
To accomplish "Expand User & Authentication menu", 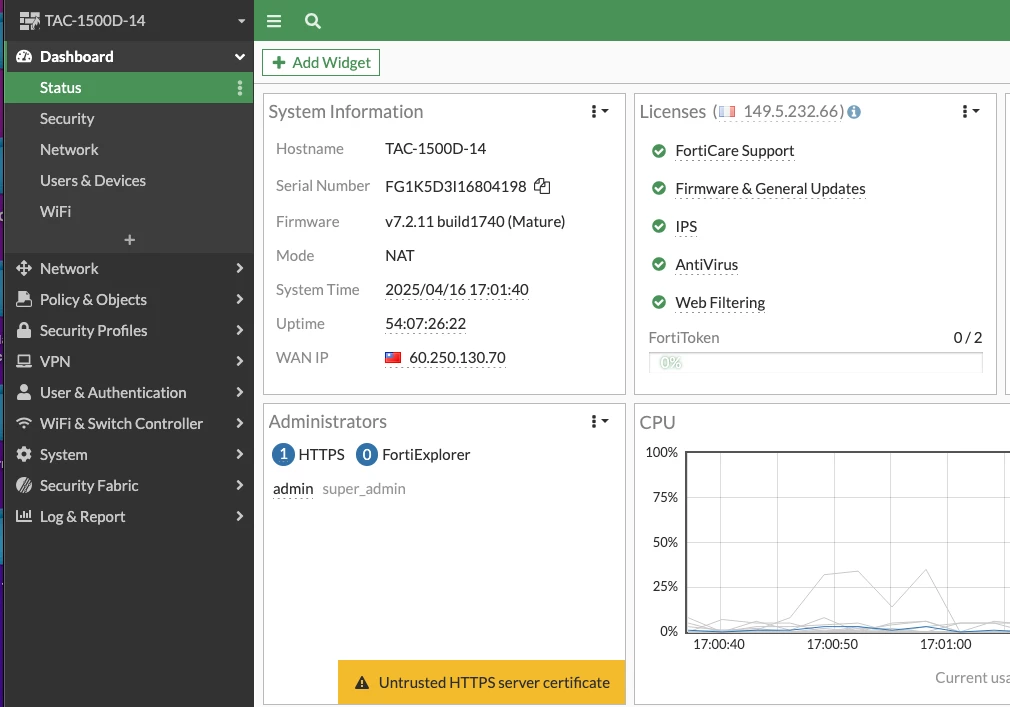I will point(129,392).
